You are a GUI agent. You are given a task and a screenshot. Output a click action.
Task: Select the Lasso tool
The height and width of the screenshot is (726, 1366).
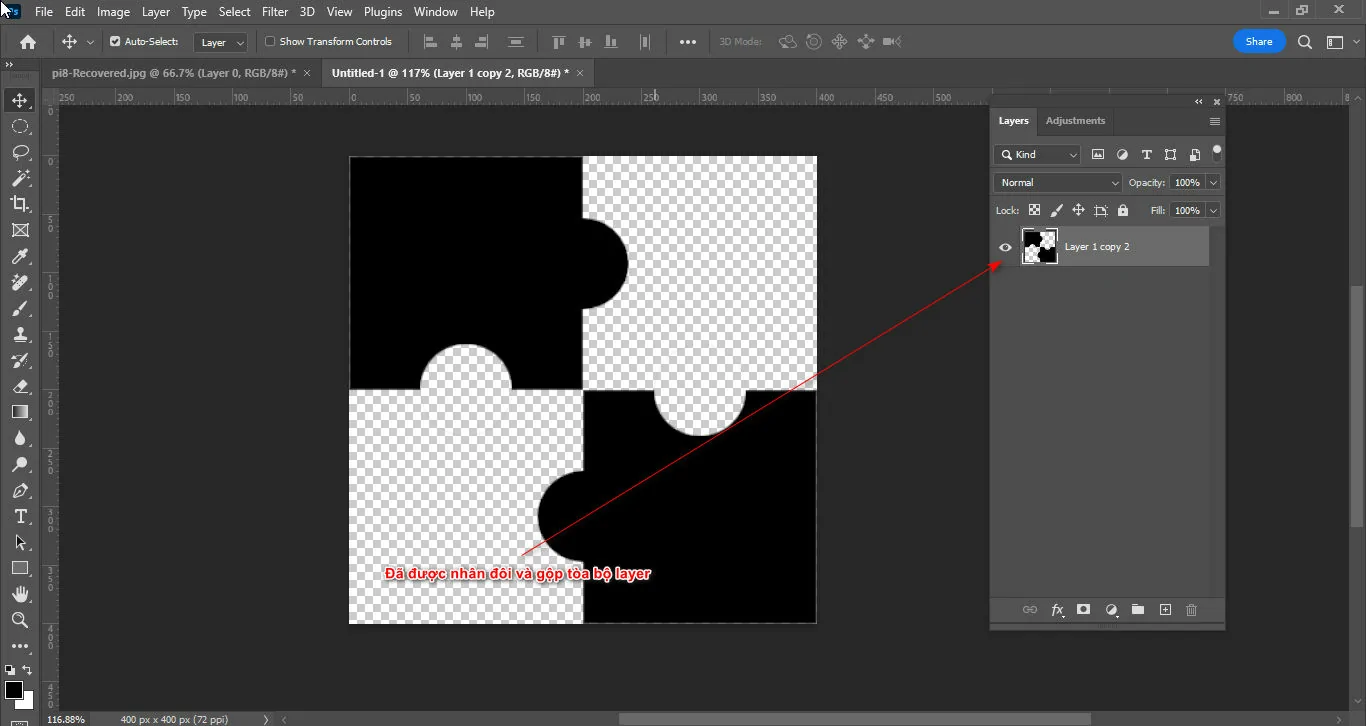pyautogui.click(x=18, y=152)
